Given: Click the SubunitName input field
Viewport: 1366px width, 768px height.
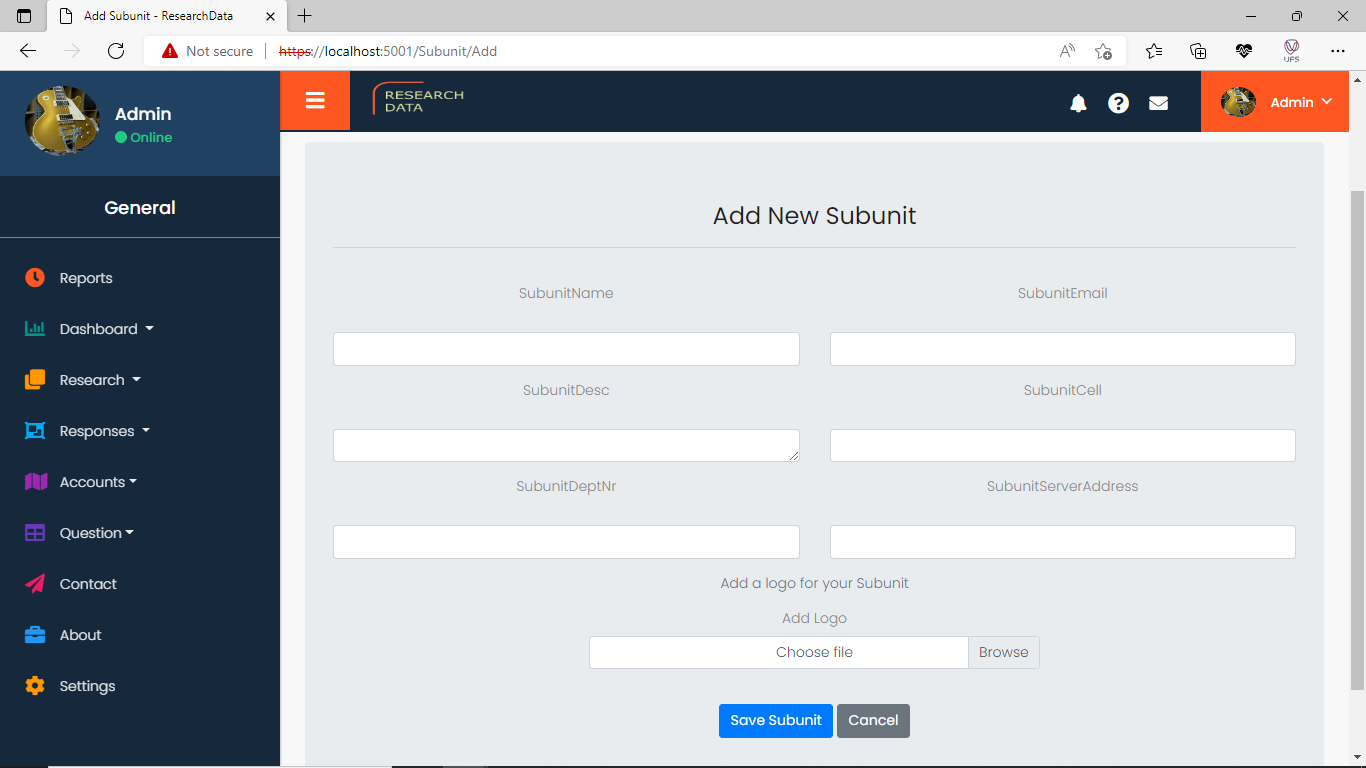Looking at the screenshot, I should tap(566, 349).
